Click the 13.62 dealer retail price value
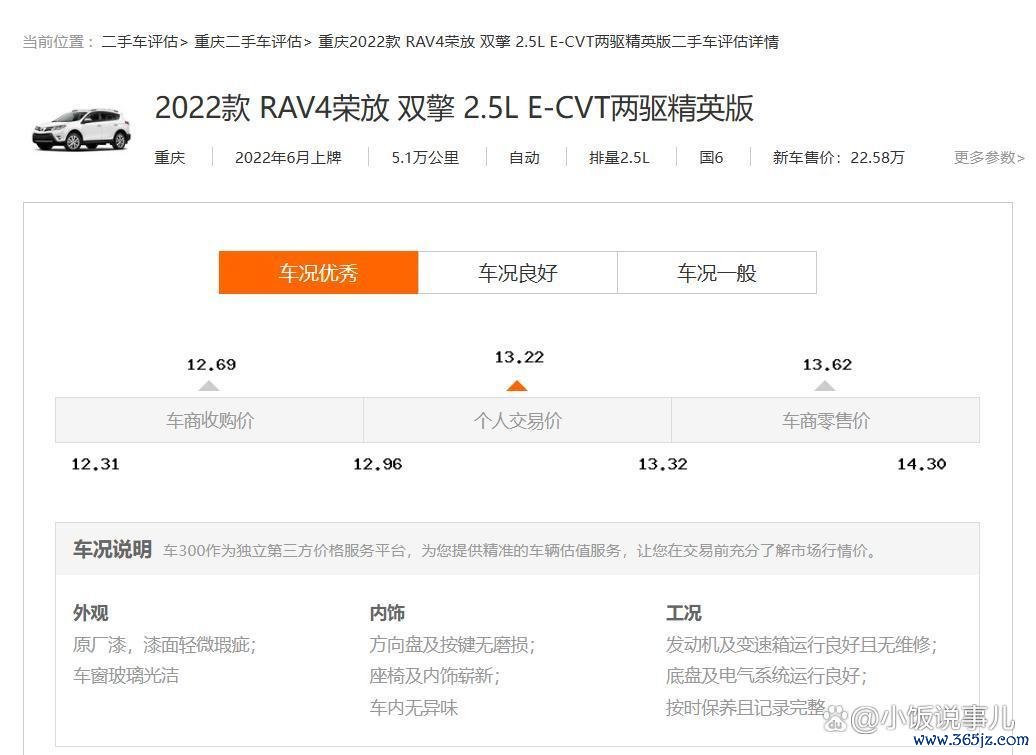Viewport: 1036px width, 755px height. click(827, 365)
